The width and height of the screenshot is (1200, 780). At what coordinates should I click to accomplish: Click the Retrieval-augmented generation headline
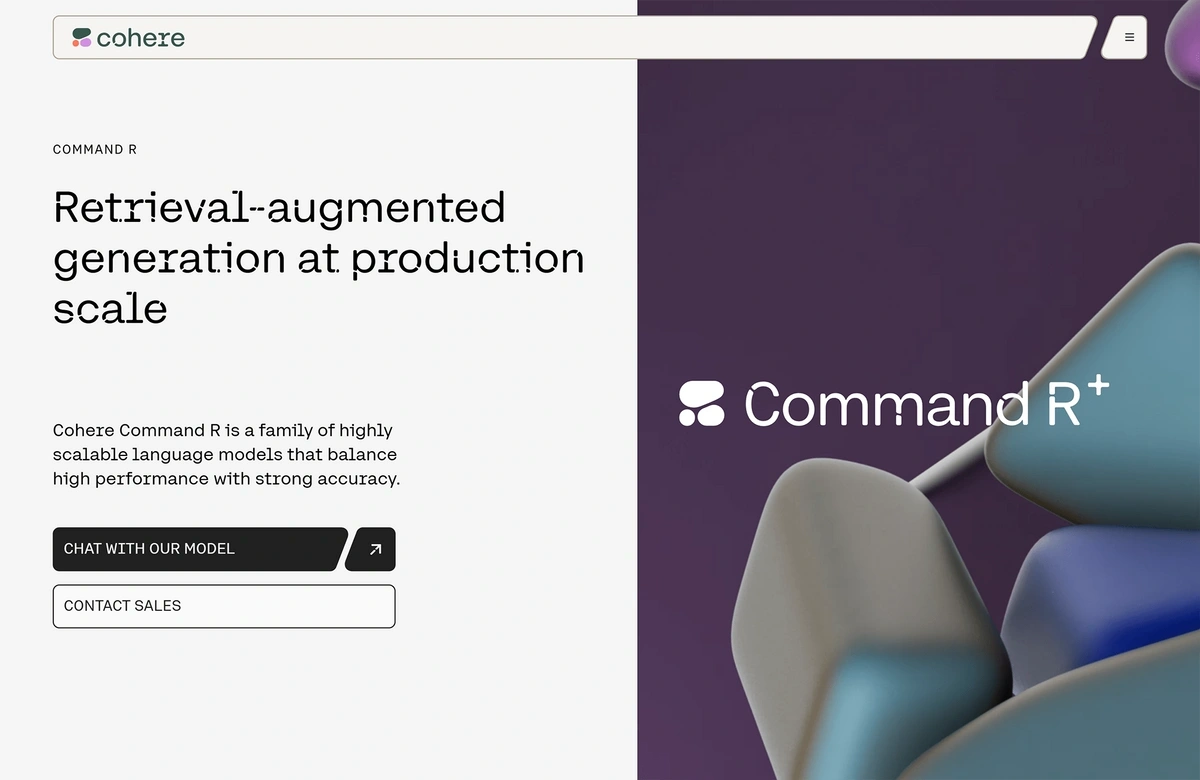pyautogui.click(x=318, y=258)
